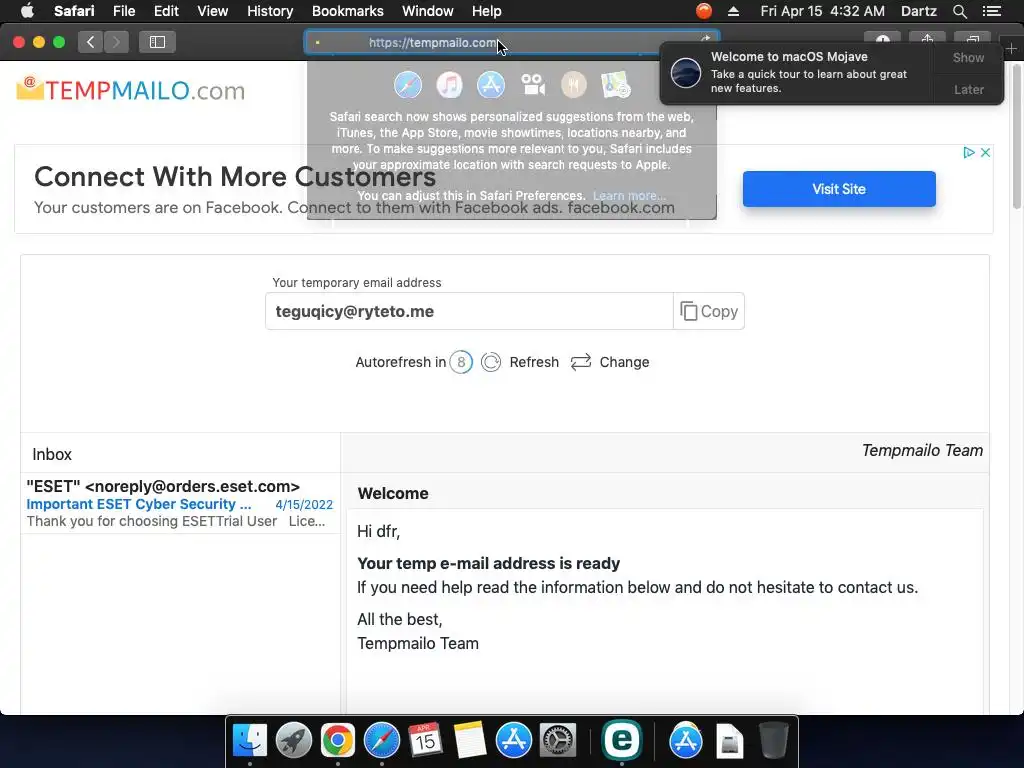Click the Share toolbar icon
The height and width of the screenshot is (768, 1024).
click(927, 39)
